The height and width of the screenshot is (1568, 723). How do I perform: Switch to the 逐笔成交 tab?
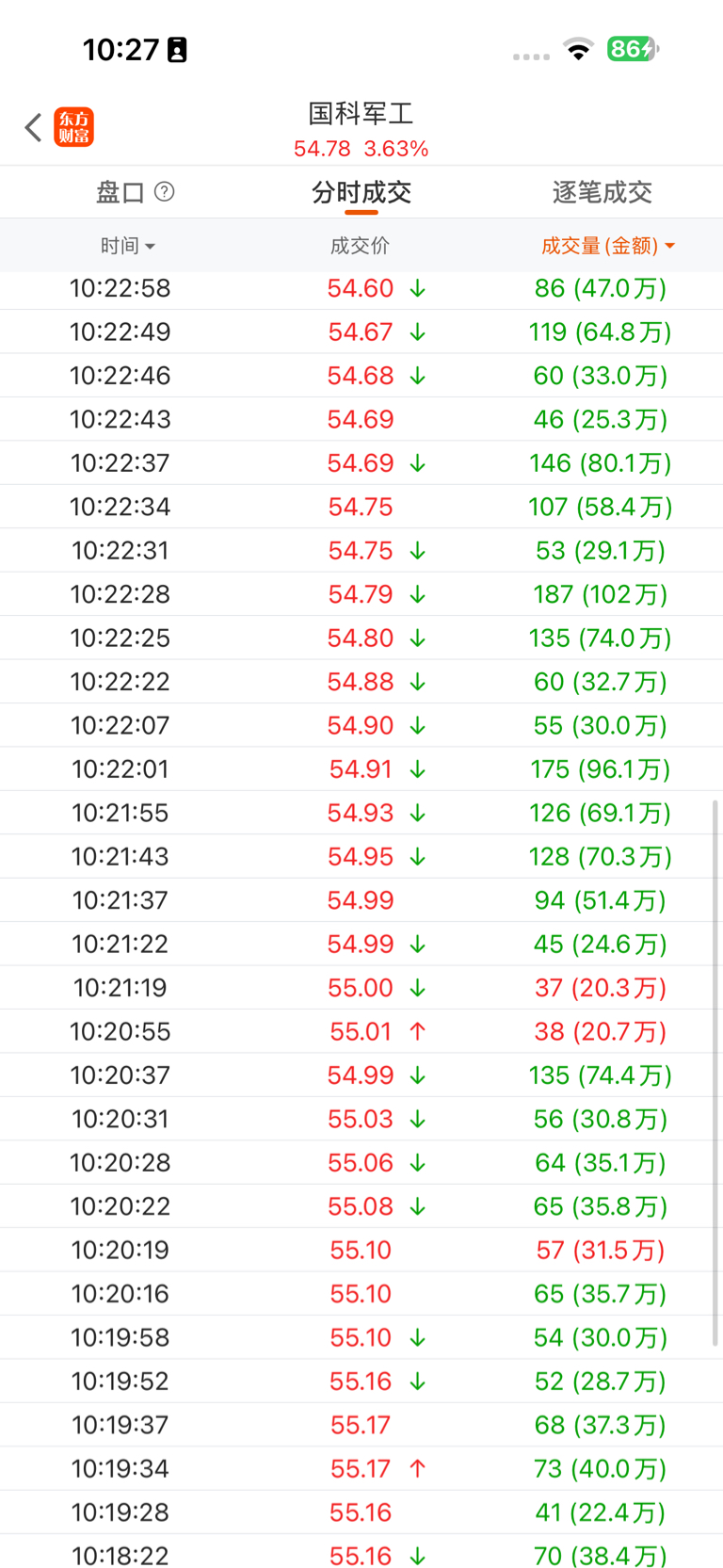coord(602,192)
